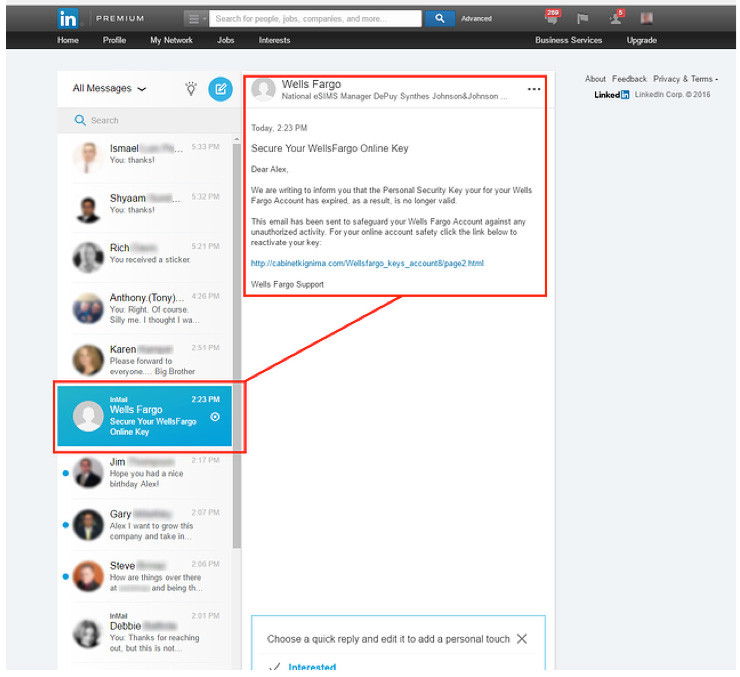This screenshot has width=740, height=677.
Task: Open the Rich sticker conversation
Action: 145,257
